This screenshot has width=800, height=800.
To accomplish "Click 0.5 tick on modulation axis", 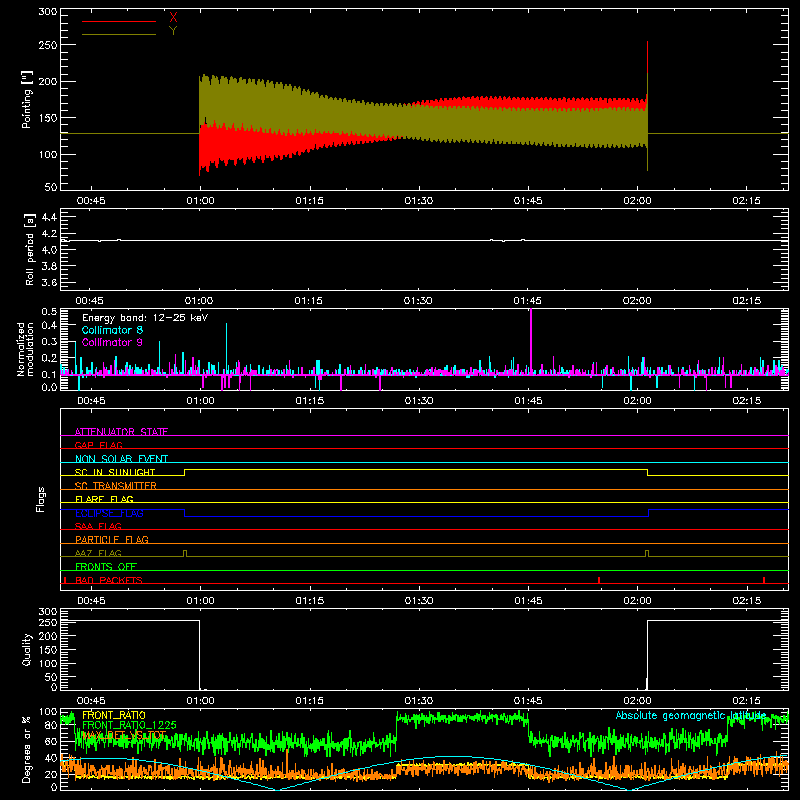I will tap(49, 312).
